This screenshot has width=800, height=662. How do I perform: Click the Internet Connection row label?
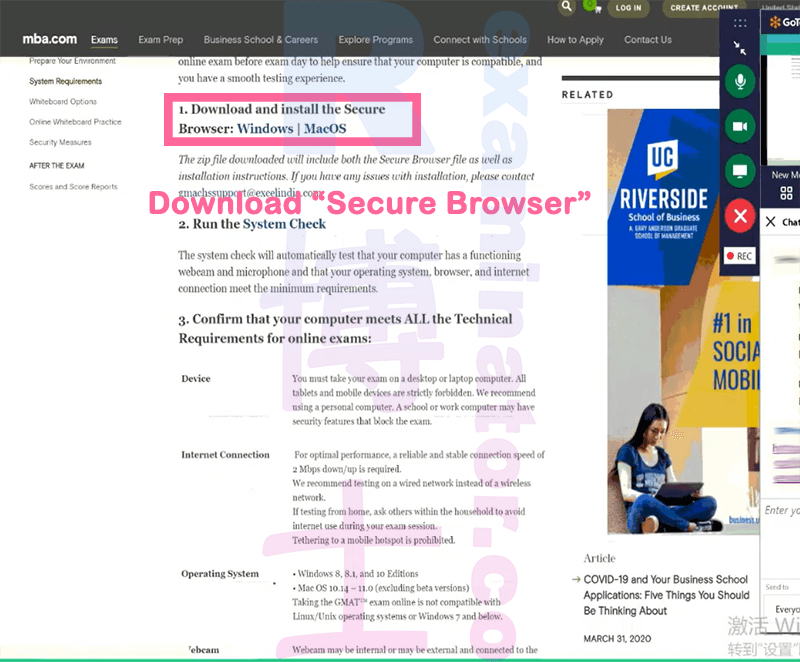tap(225, 455)
